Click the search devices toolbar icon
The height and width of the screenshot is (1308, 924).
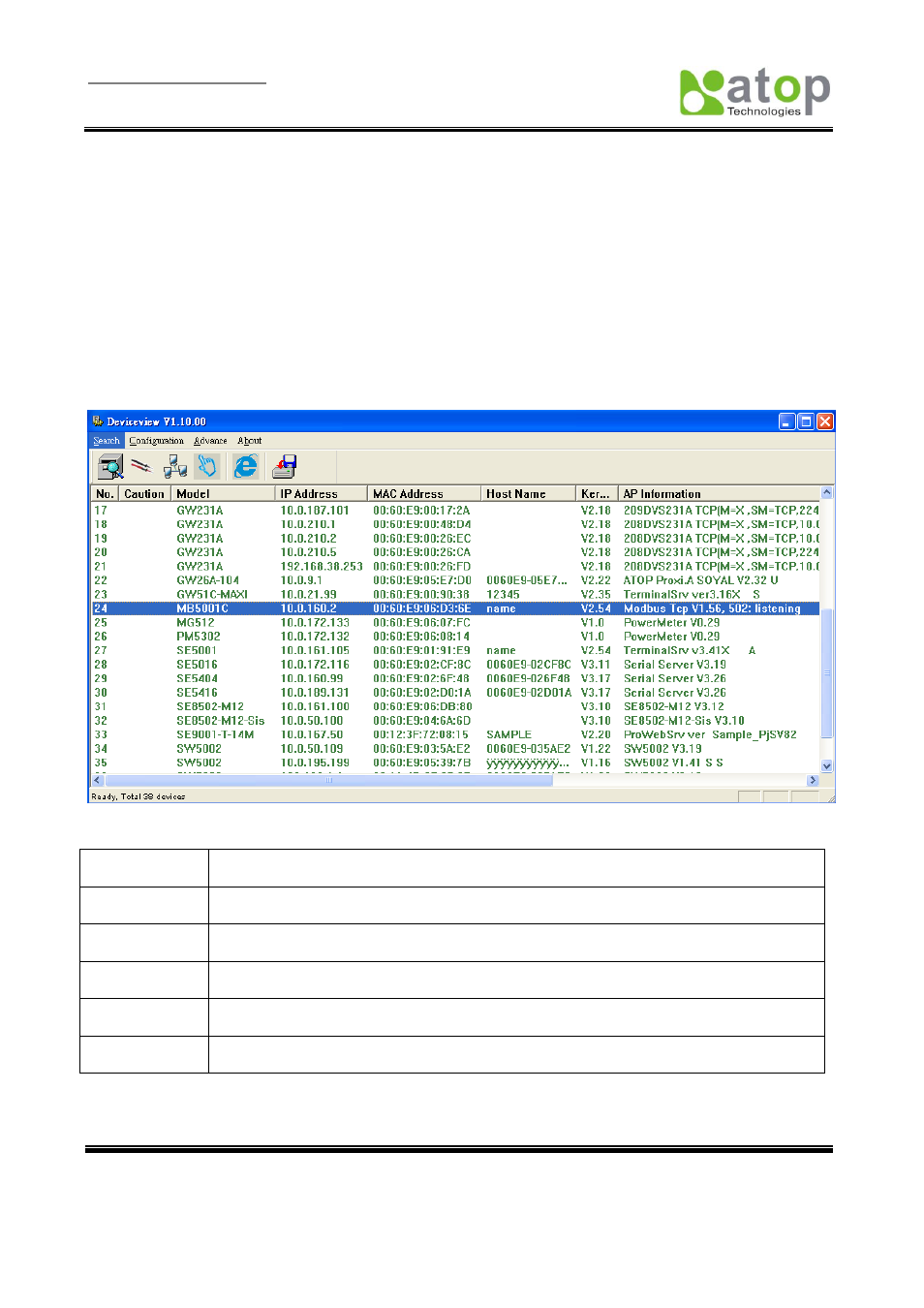(110, 467)
